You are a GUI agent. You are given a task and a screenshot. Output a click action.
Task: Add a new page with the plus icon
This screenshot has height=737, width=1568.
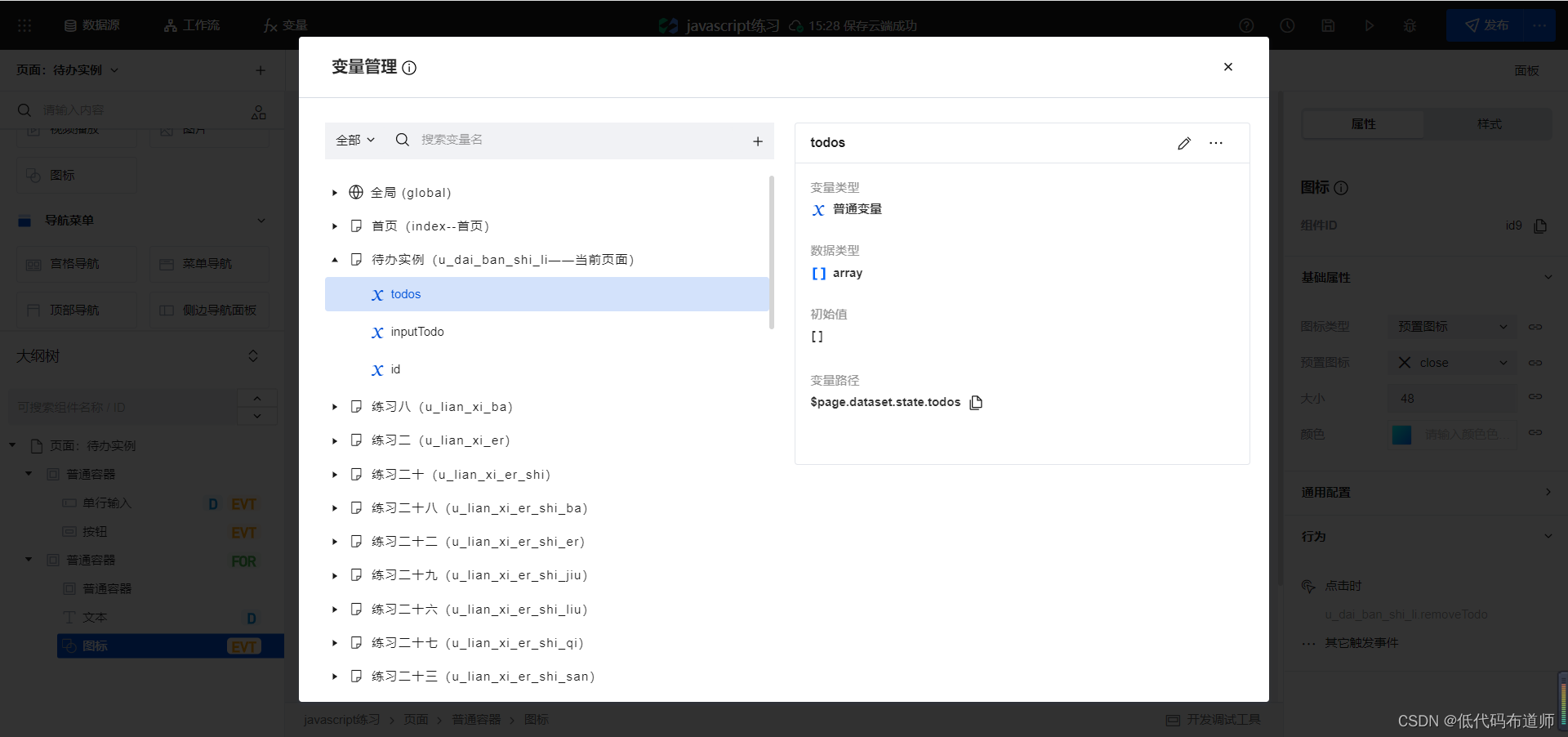tap(261, 70)
